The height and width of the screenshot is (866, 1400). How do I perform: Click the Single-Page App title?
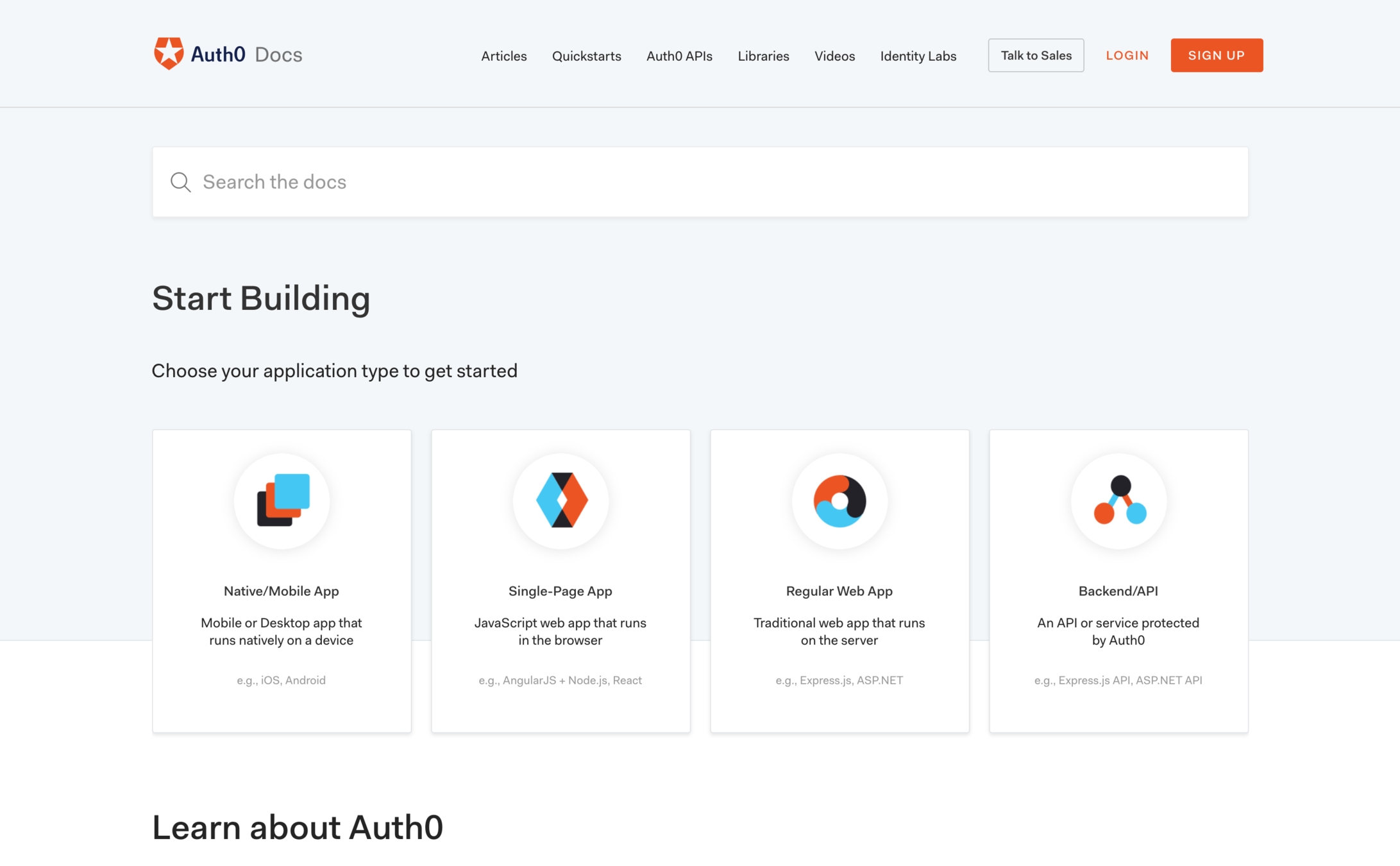[x=561, y=591]
